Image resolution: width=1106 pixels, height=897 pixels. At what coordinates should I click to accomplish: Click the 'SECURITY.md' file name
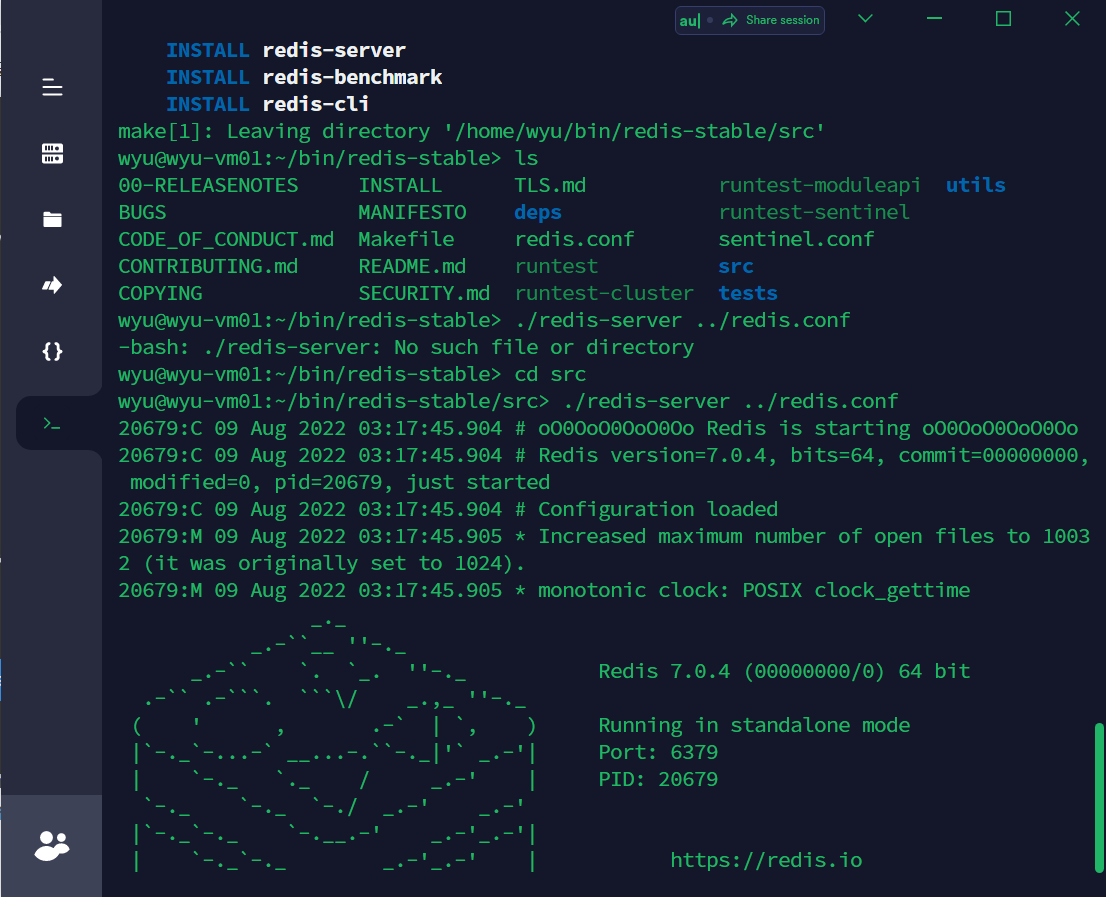pyautogui.click(x=424, y=293)
